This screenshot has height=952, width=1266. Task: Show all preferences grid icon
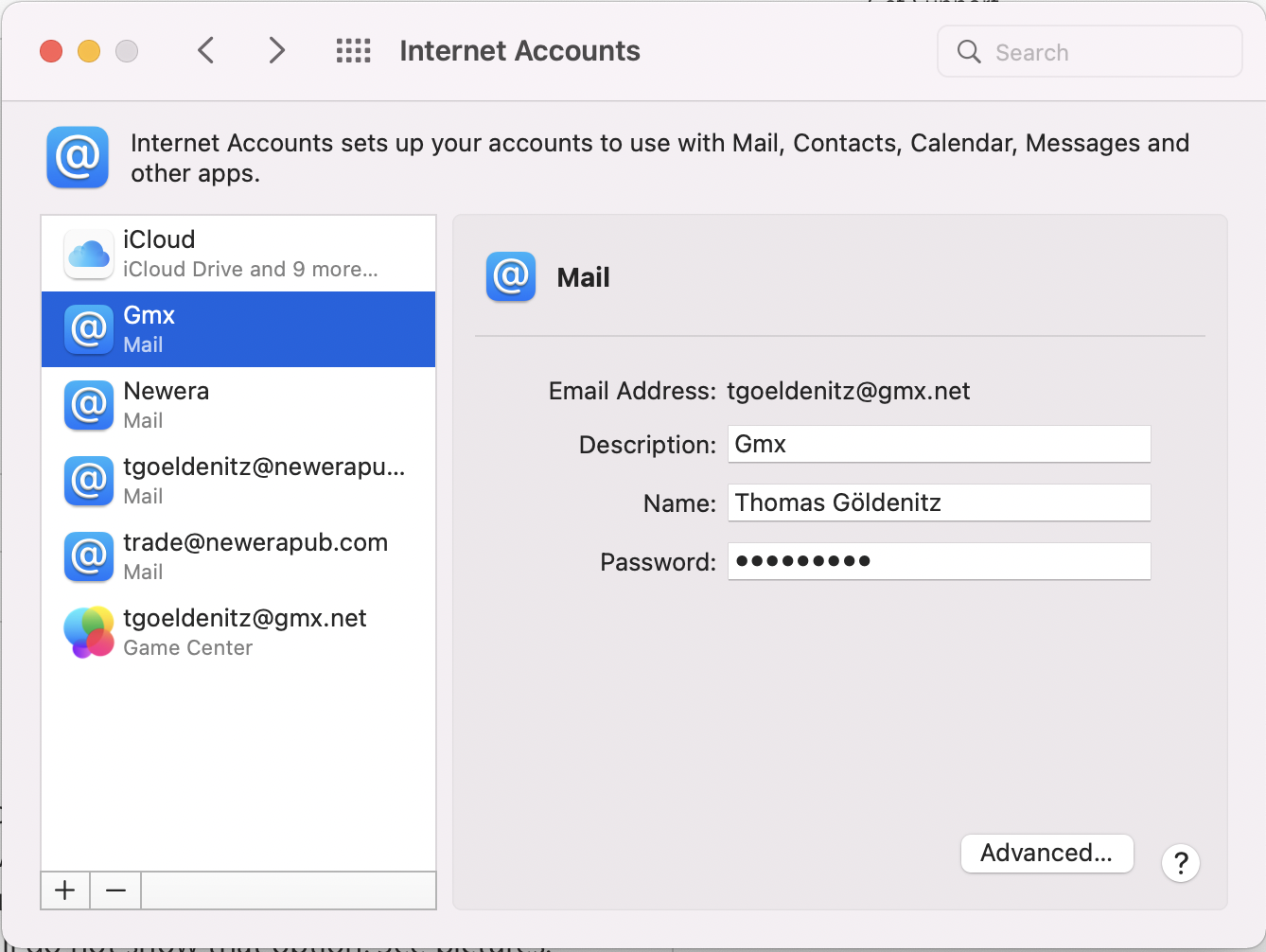click(x=354, y=51)
